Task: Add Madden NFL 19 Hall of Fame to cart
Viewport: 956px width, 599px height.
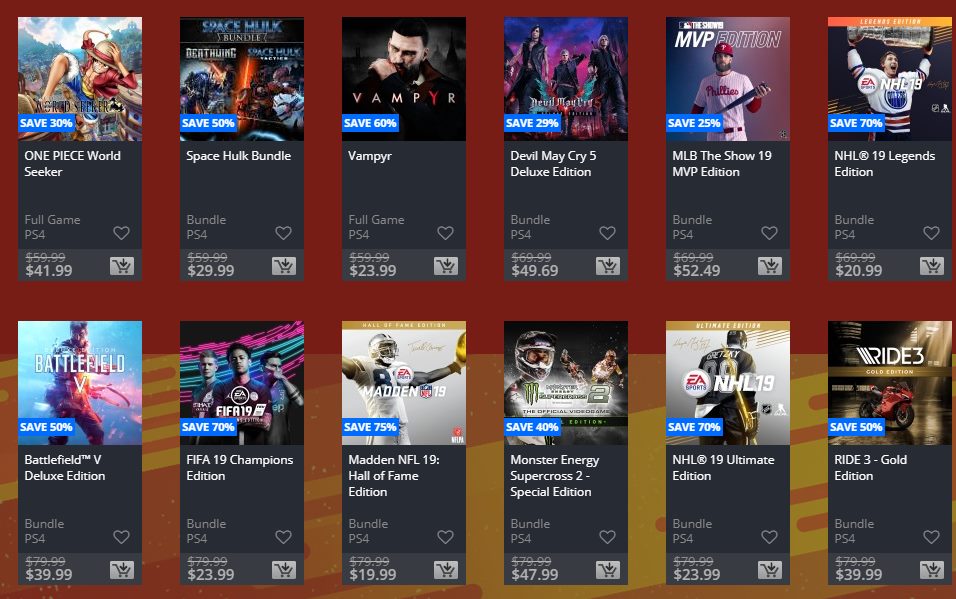Action: [446, 570]
